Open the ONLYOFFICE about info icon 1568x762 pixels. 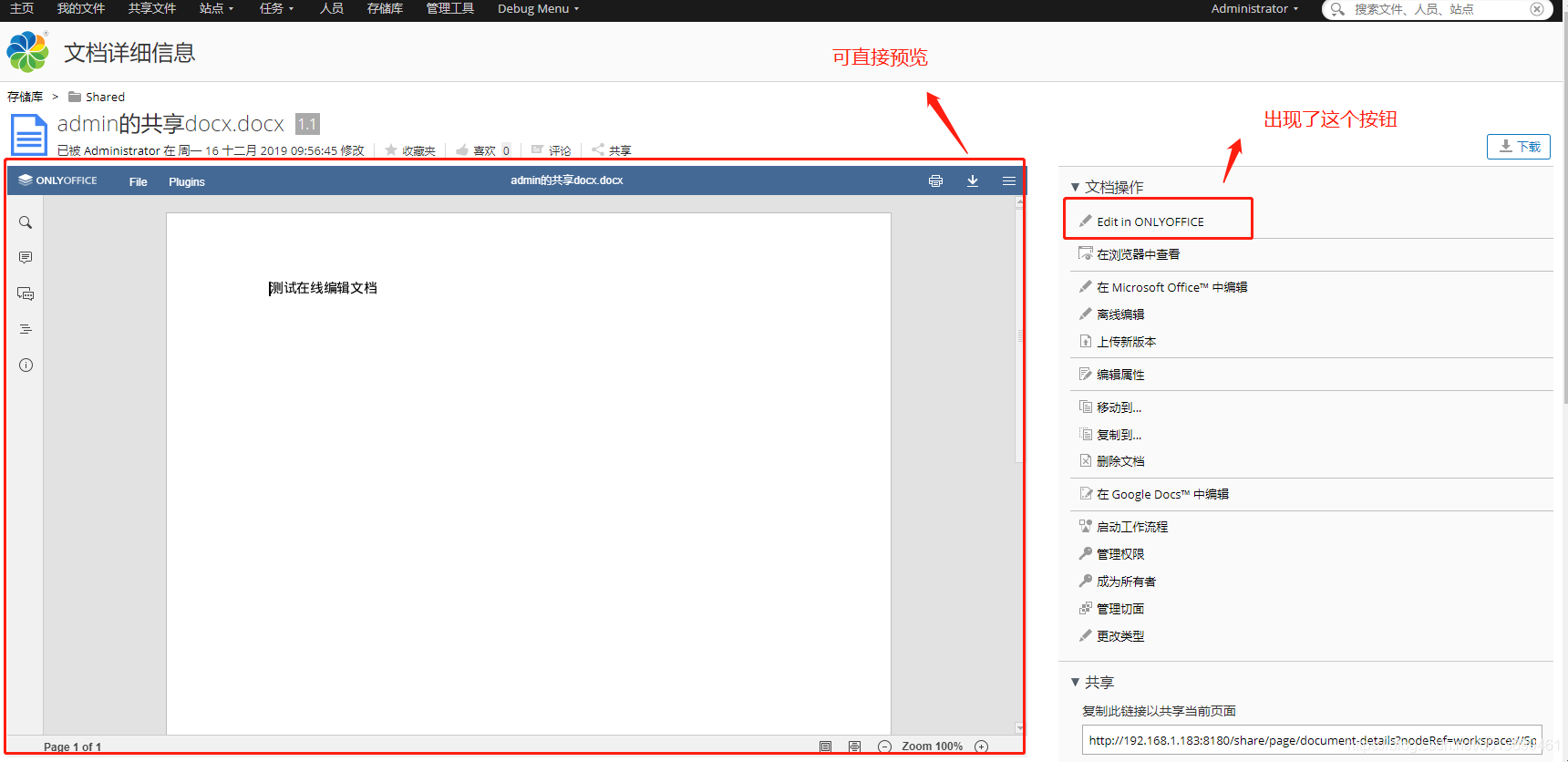pyautogui.click(x=26, y=366)
